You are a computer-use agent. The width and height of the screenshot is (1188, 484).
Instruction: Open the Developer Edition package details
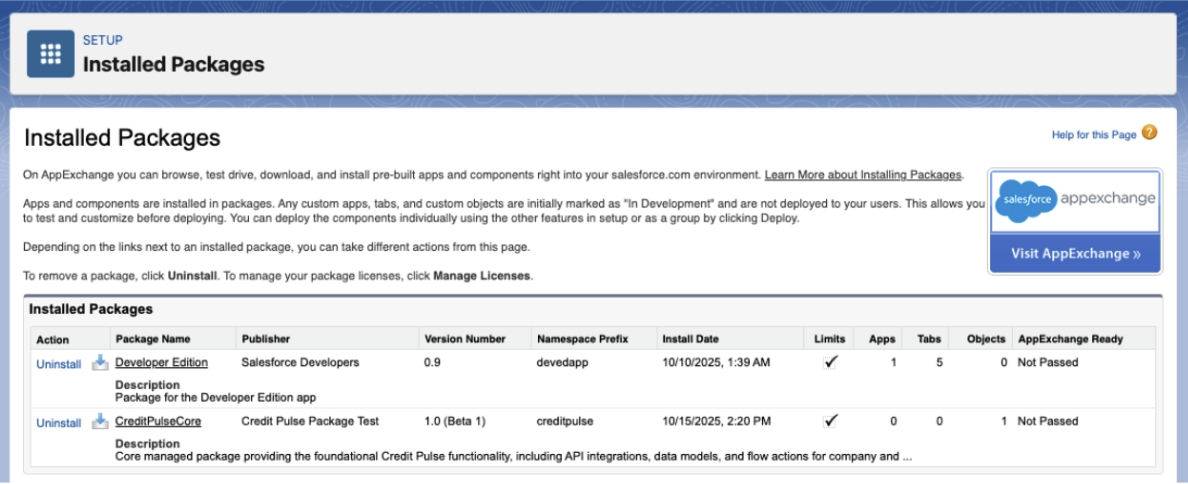(161, 363)
